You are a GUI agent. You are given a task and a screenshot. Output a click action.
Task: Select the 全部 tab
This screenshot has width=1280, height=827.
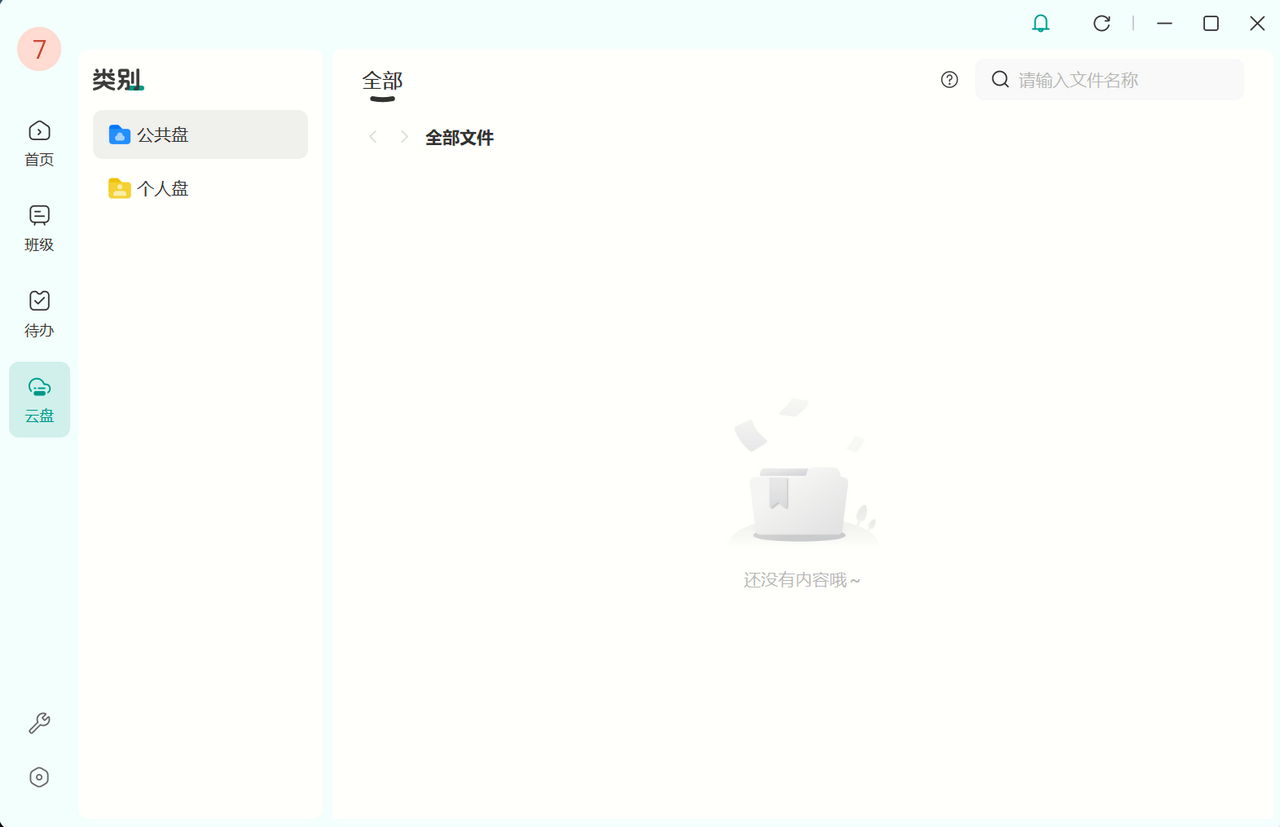pos(382,79)
